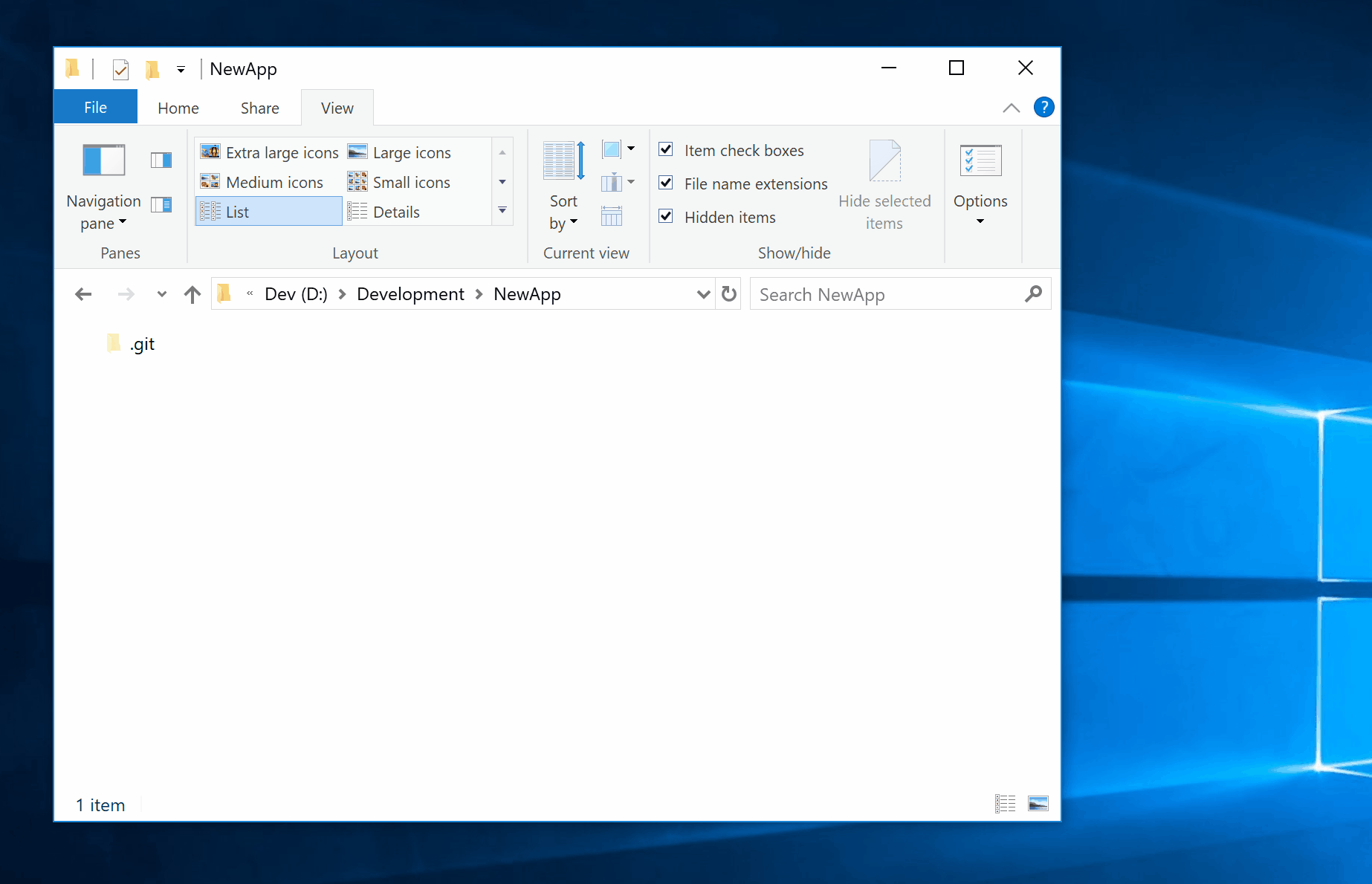Open the Add columns dropdown icon
The width and height of the screenshot is (1372, 884).
[x=618, y=182]
